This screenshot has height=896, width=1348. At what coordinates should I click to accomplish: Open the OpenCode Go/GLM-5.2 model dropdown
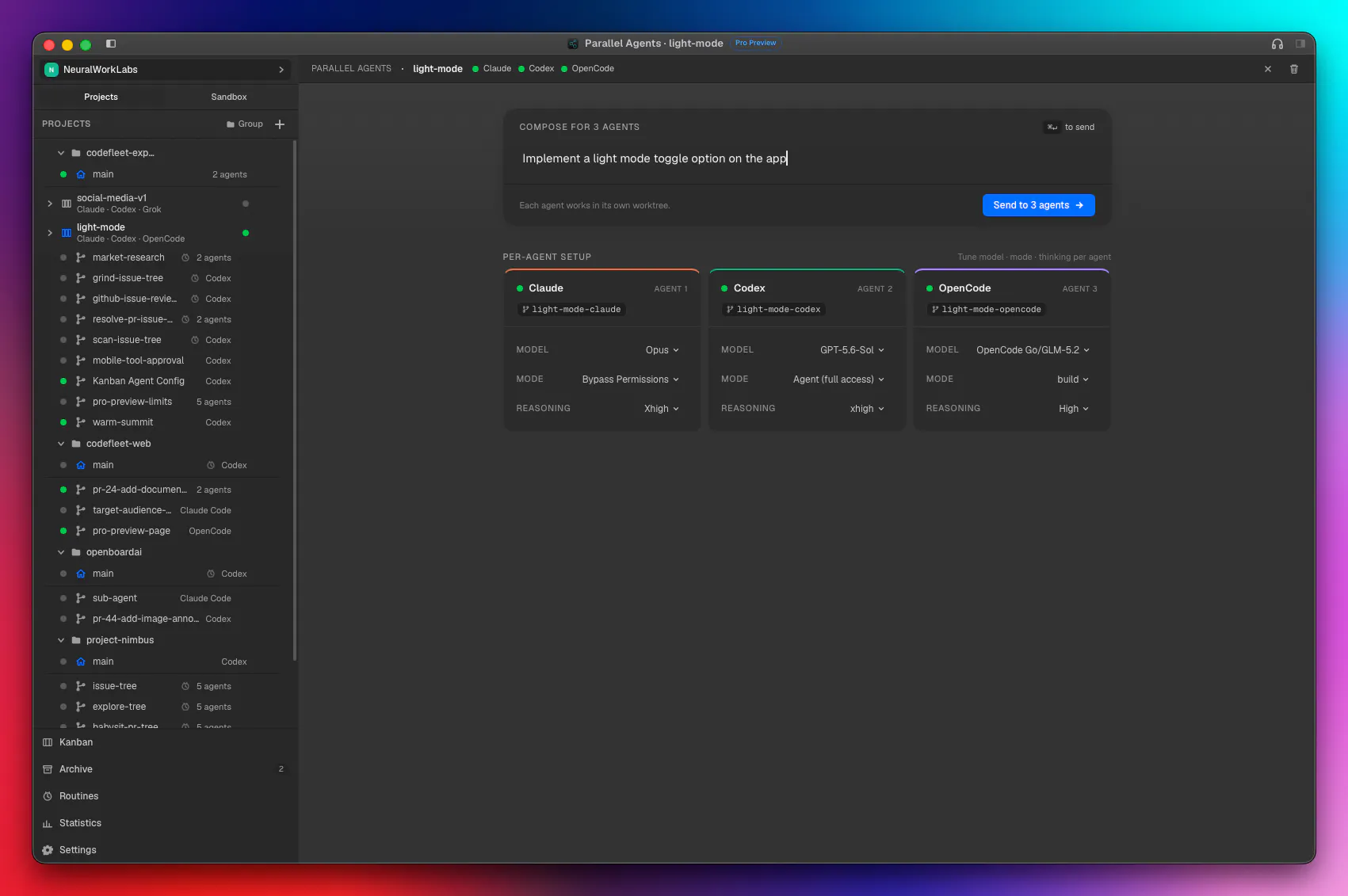(x=1033, y=350)
